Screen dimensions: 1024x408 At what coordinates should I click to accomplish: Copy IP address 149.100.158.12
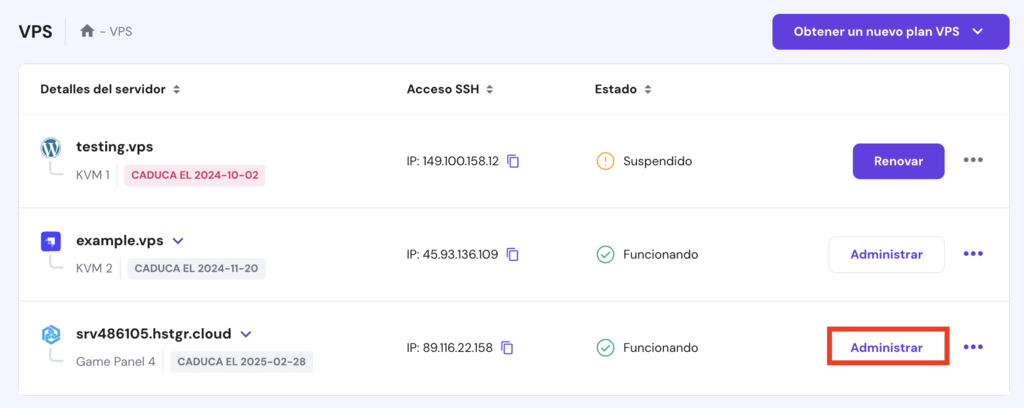(x=513, y=161)
